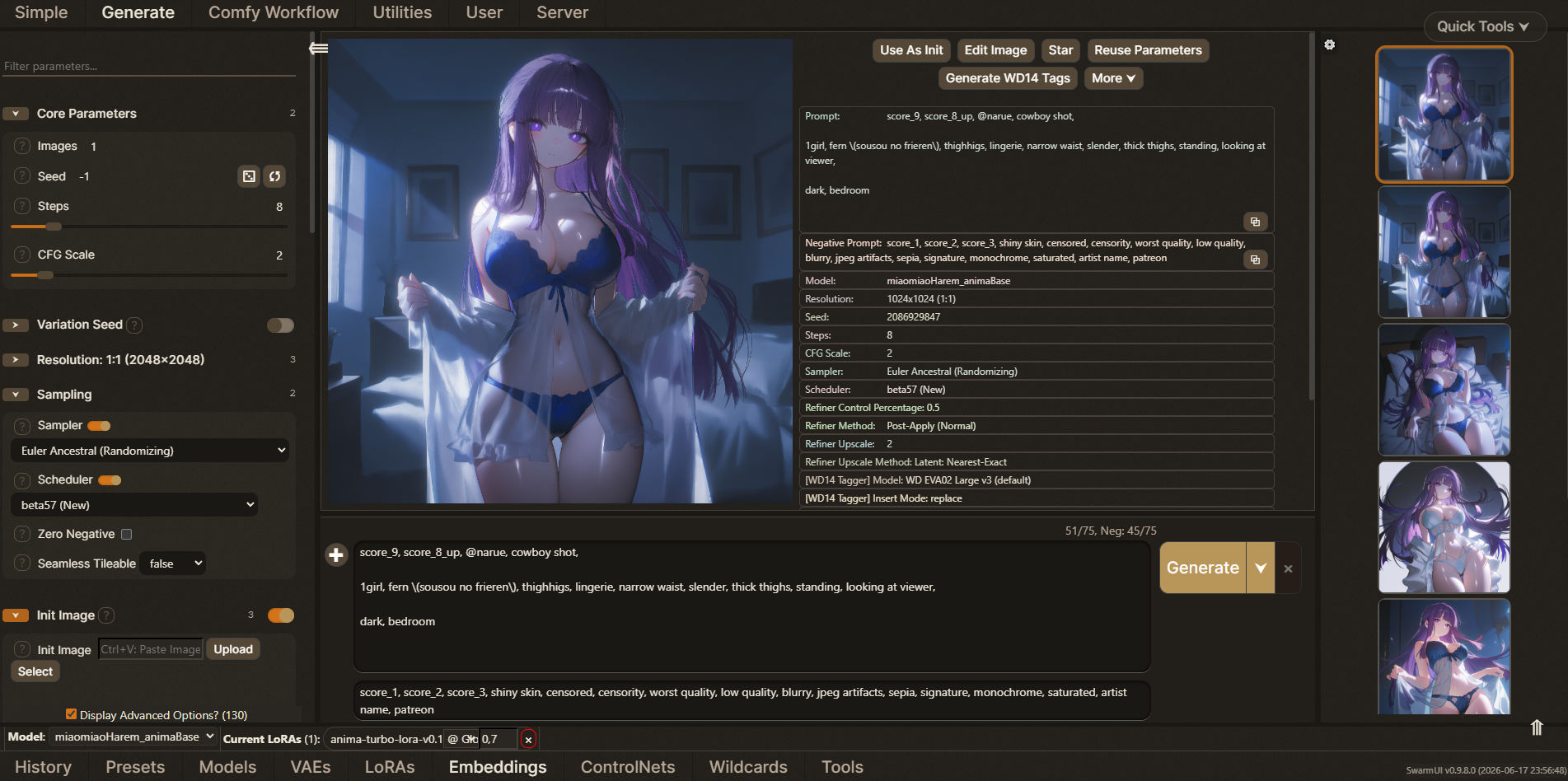Open the Euler Ancestral sampler dropdown
1568x781 pixels.
(150, 451)
